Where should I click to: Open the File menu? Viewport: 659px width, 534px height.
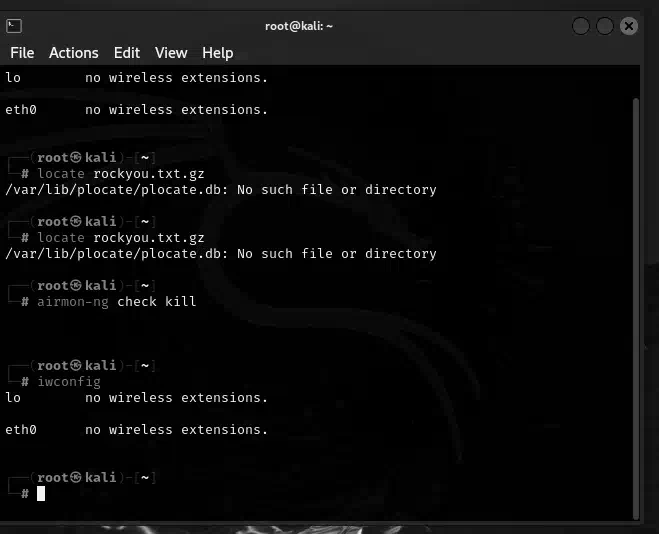(x=22, y=53)
